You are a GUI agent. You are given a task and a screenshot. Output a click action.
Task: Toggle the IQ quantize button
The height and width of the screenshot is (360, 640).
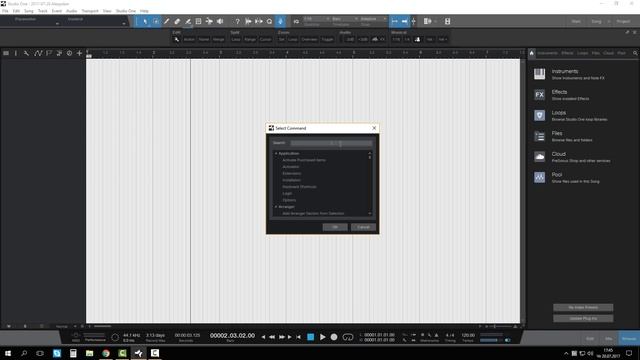296,21
